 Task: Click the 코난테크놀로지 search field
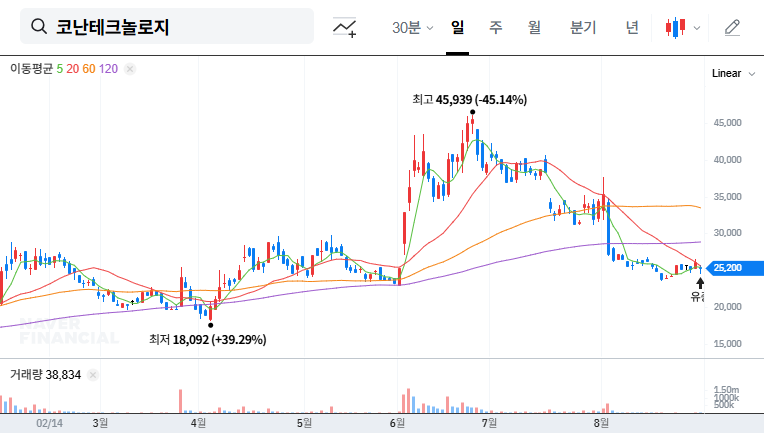(x=167, y=26)
